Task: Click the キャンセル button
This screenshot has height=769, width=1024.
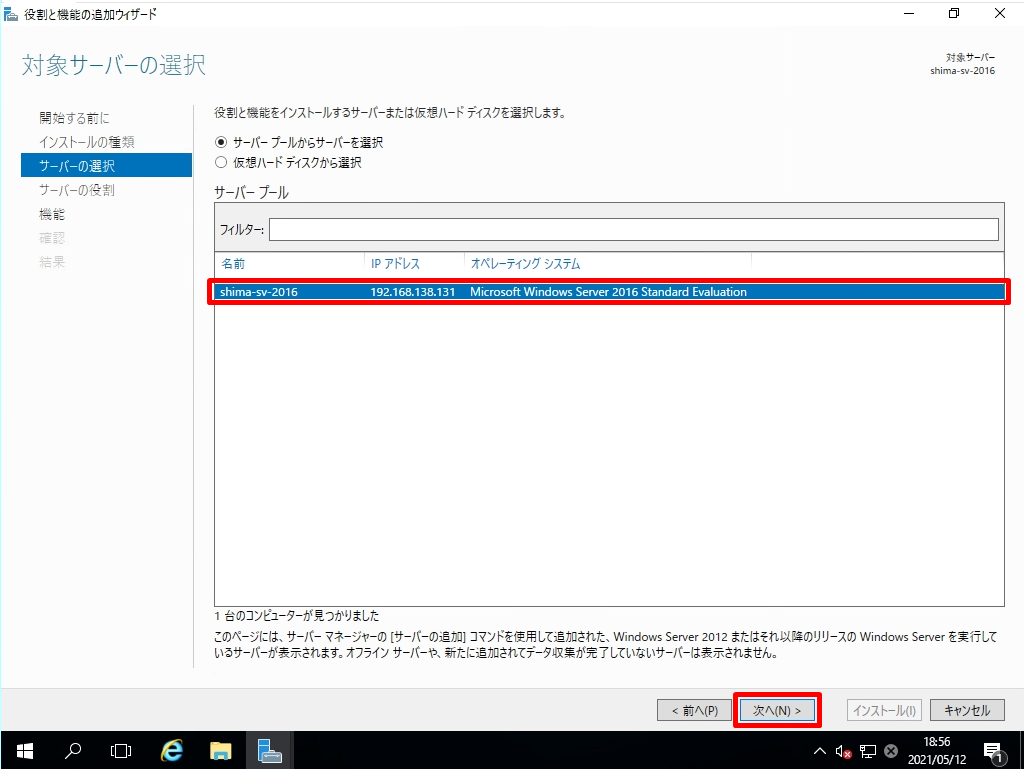Action: tap(967, 710)
